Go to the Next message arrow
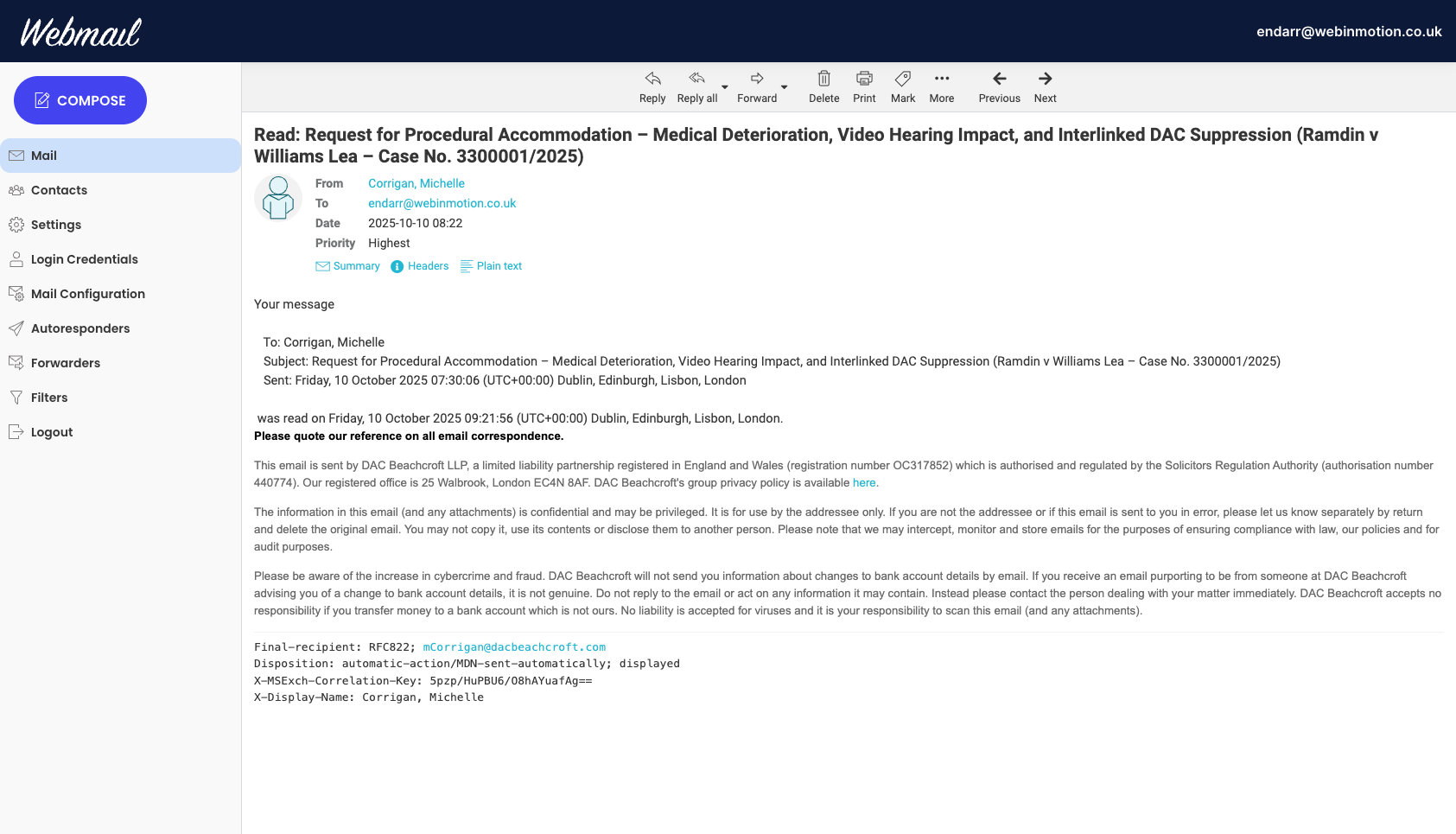This screenshot has width=1456, height=834. pyautogui.click(x=1045, y=78)
